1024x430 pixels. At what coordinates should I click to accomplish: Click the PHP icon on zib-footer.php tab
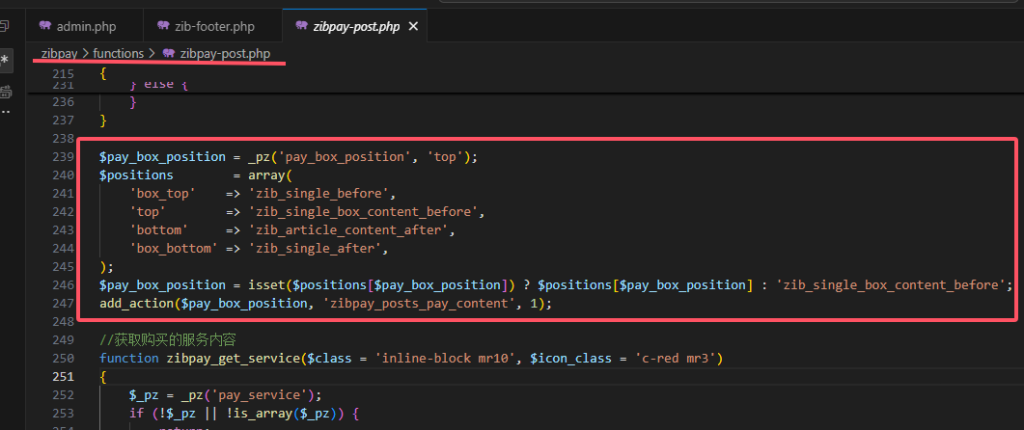pos(163,25)
